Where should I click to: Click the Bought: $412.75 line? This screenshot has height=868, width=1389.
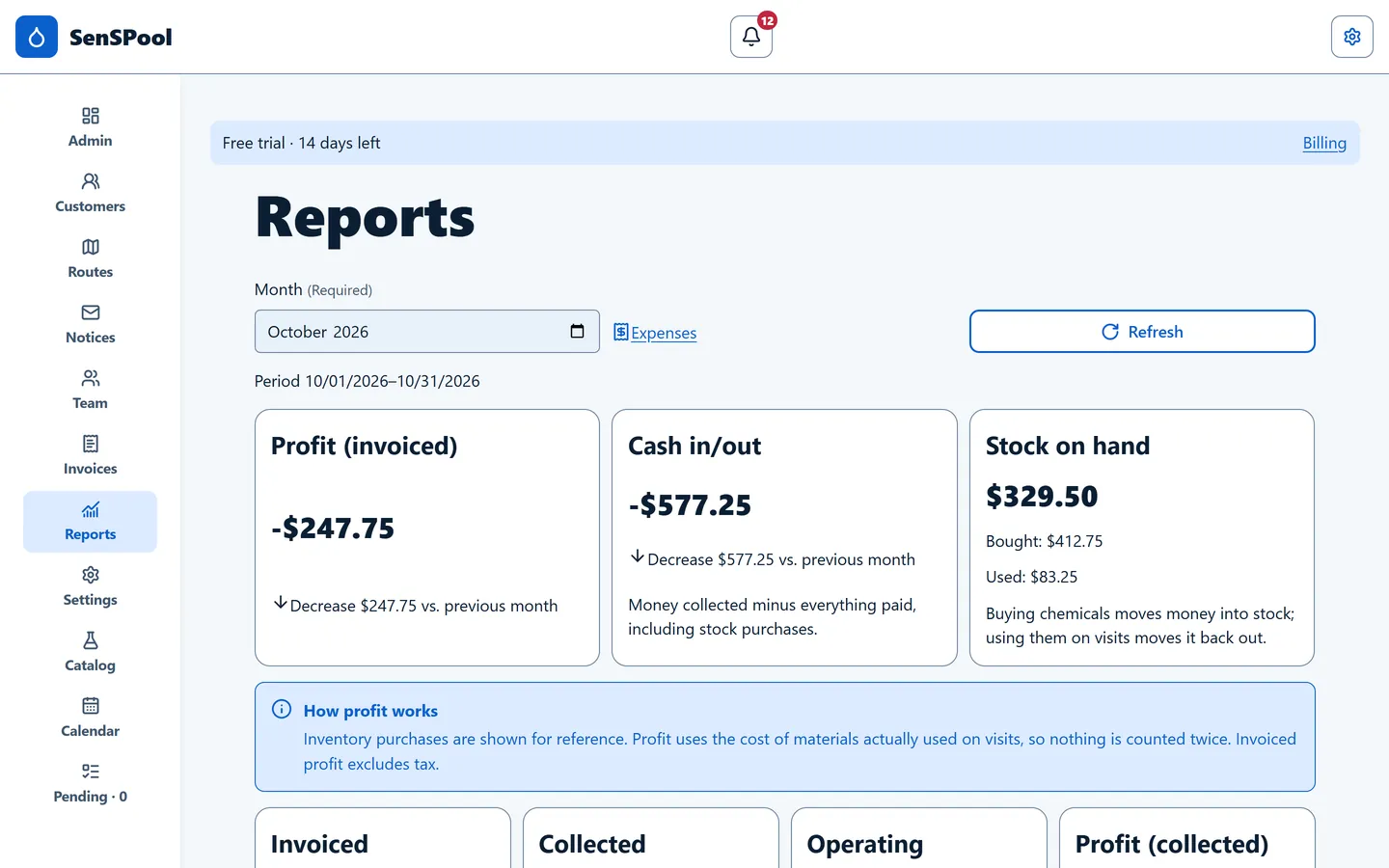click(1045, 541)
